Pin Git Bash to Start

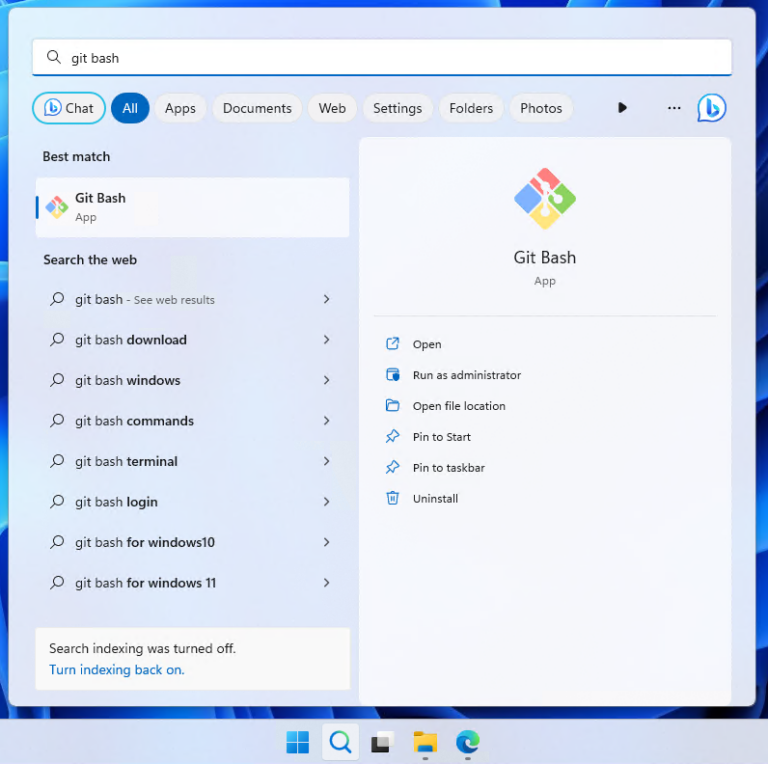tap(441, 437)
